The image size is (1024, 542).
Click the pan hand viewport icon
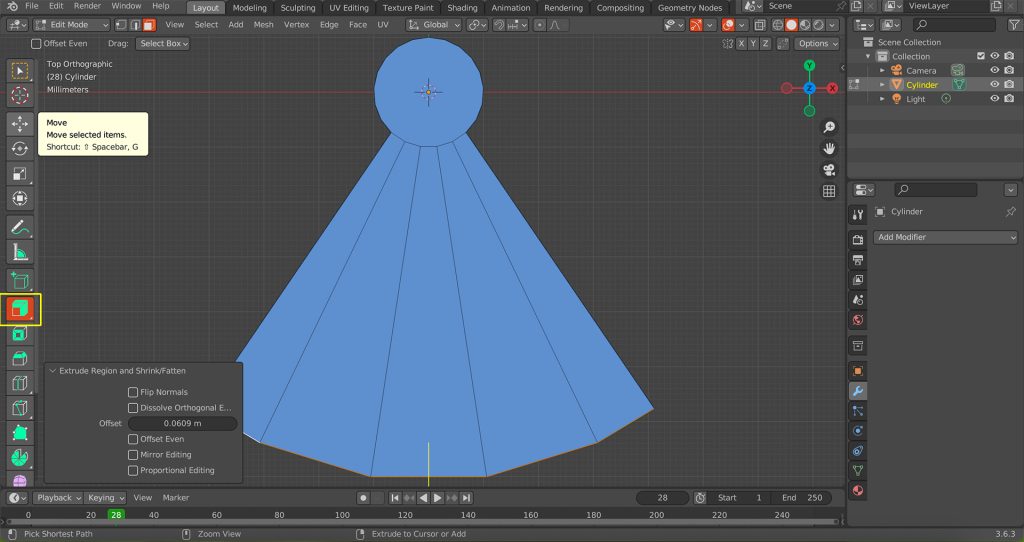coord(829,149)
